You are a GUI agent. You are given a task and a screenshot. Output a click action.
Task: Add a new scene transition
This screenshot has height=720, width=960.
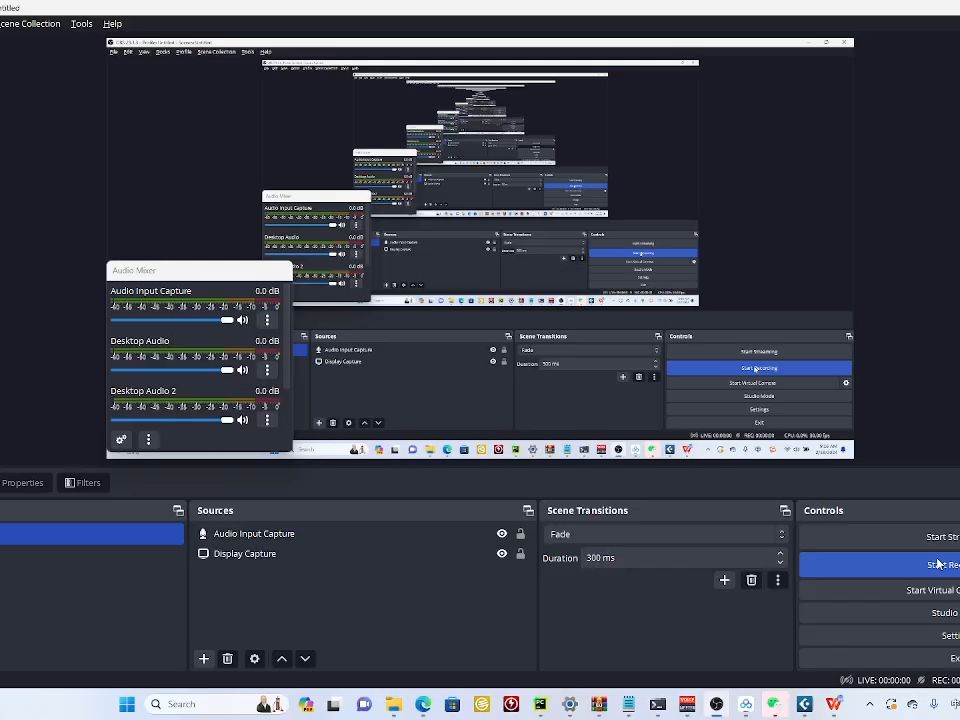724,580
